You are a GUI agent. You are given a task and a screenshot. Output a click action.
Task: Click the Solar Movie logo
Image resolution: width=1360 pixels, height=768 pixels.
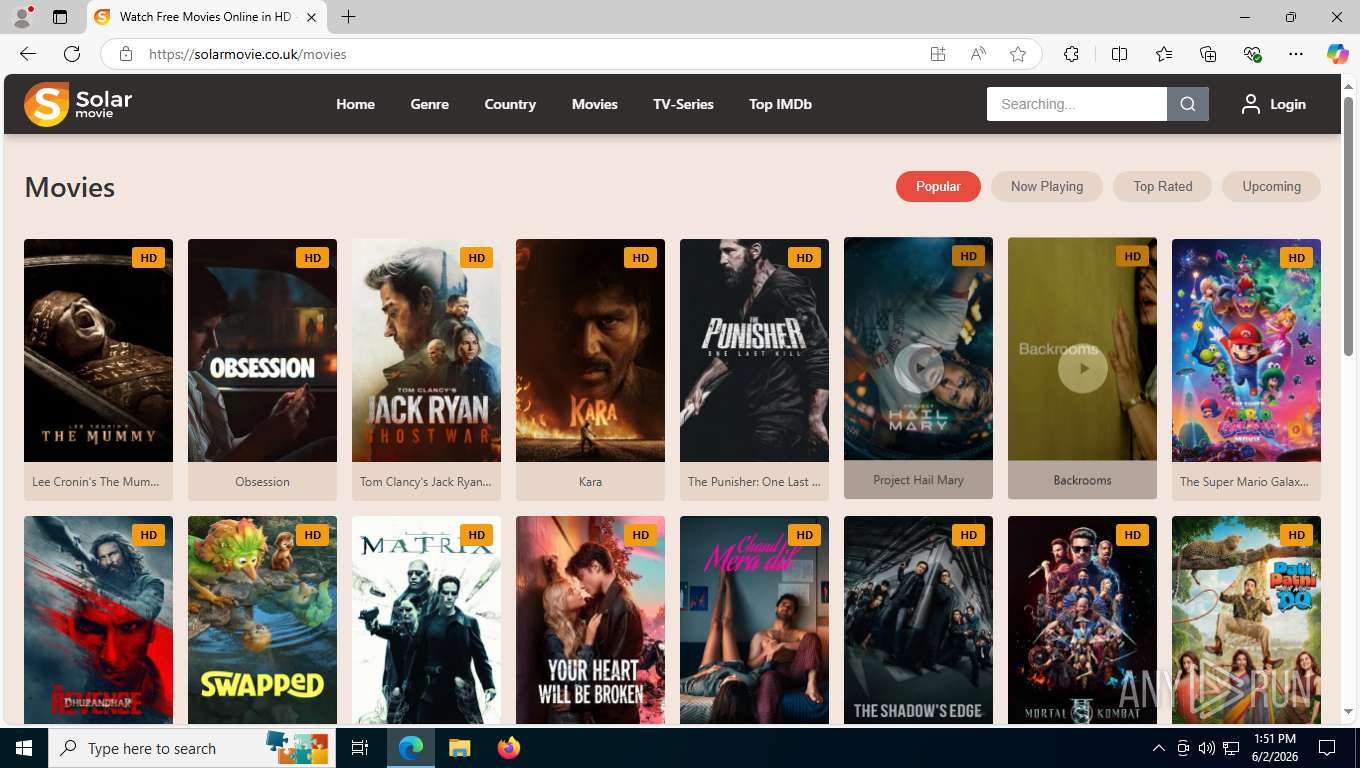tap(78, 104)
